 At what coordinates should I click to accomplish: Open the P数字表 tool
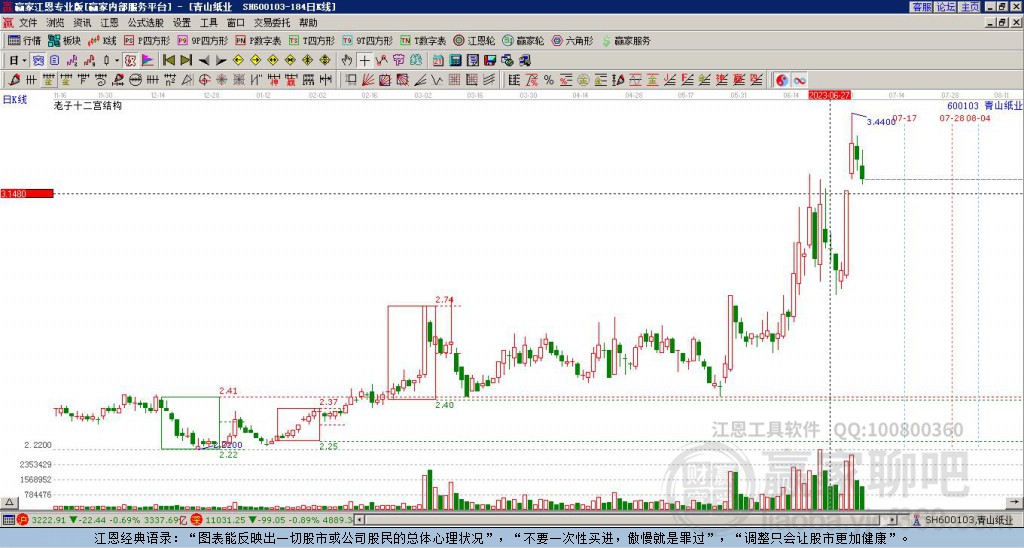258,40
